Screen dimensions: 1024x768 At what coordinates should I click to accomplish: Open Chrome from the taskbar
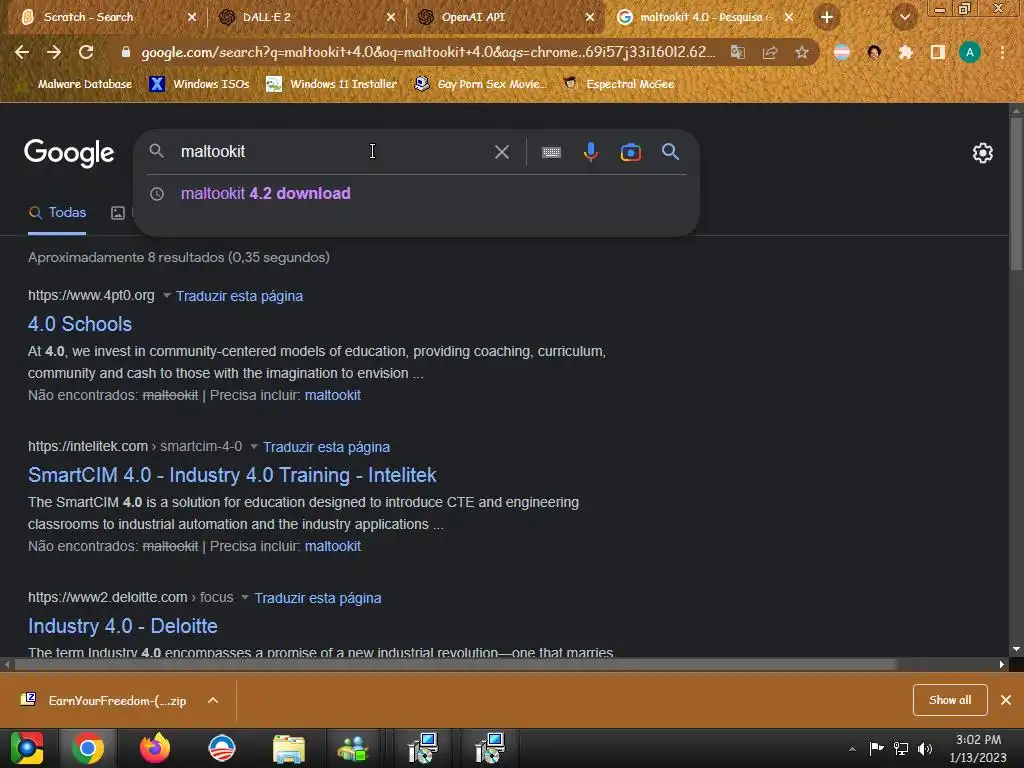(88, 748)
